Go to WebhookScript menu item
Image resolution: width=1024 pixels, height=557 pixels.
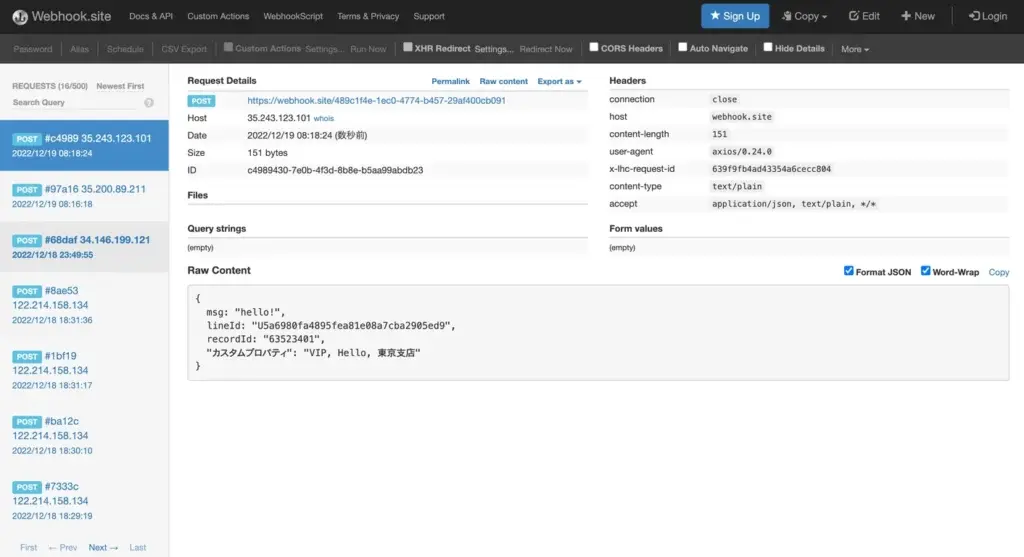[x=294, y=16]
